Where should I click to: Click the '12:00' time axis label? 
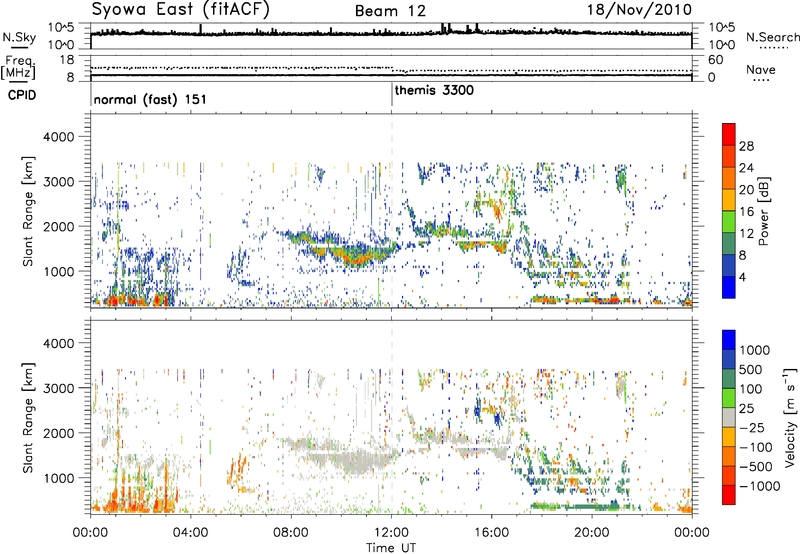pyautogui.click(x=391, y=533)
